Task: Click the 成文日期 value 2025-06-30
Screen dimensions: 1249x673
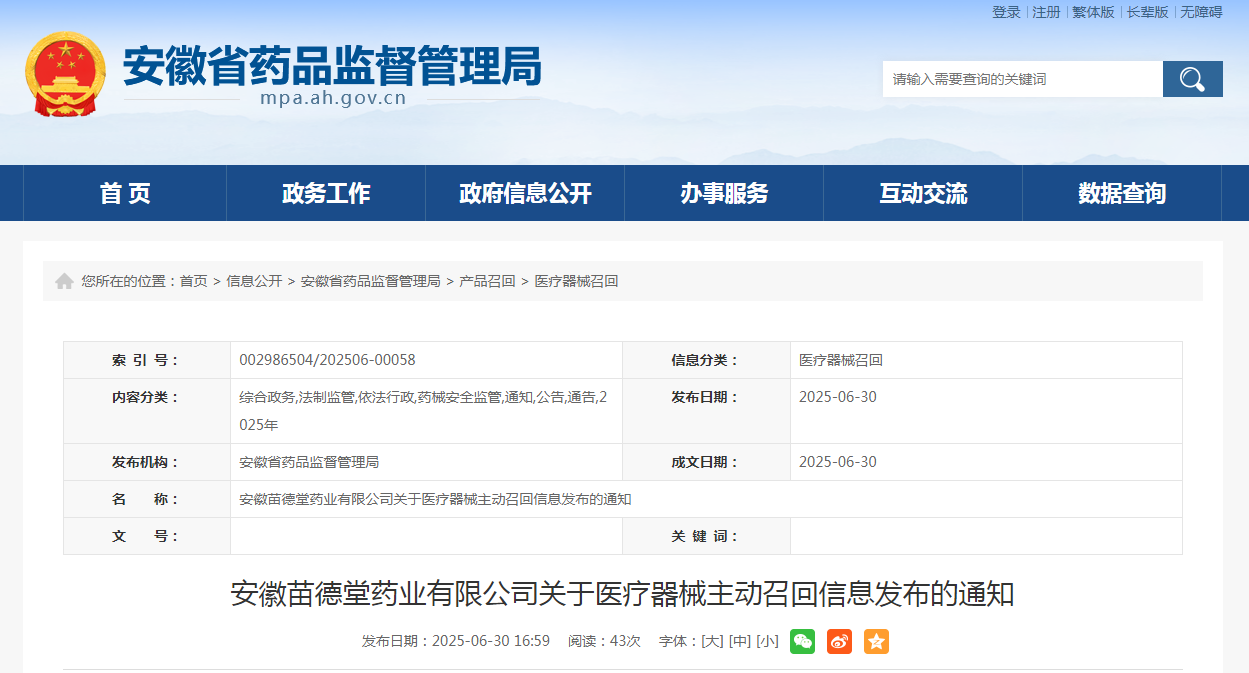Action: [838, 462]
